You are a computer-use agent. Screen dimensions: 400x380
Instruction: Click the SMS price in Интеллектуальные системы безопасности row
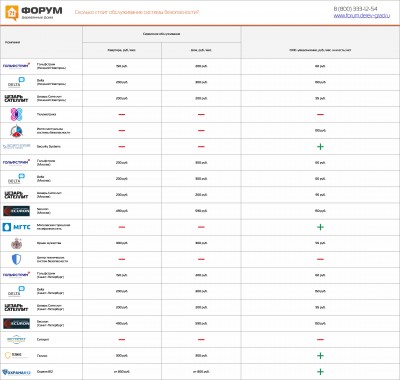[x=320, y=130]
